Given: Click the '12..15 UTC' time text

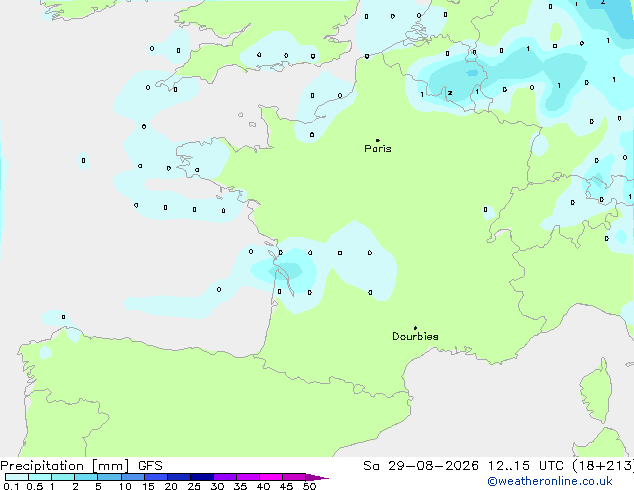Looking at the screenshot, I should click(526, 466).
